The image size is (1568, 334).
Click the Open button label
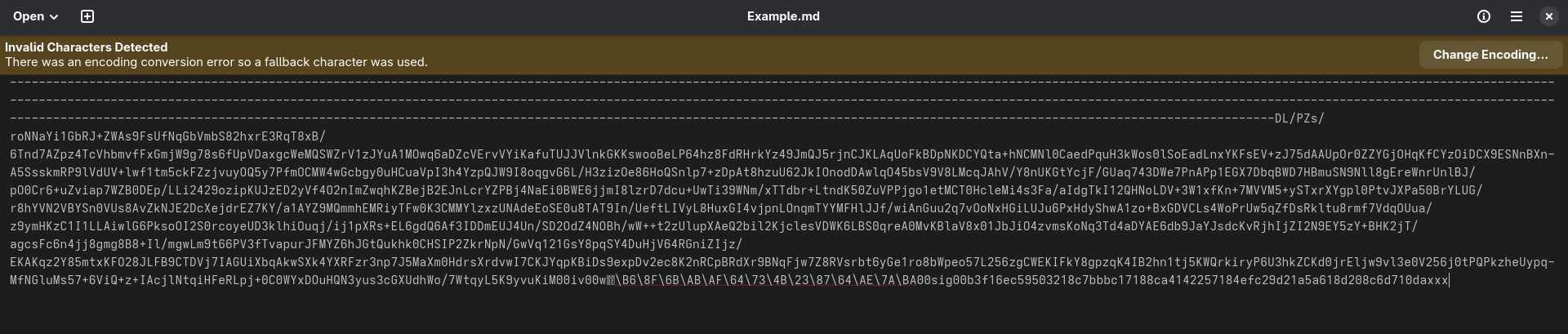tap(29, 16)
